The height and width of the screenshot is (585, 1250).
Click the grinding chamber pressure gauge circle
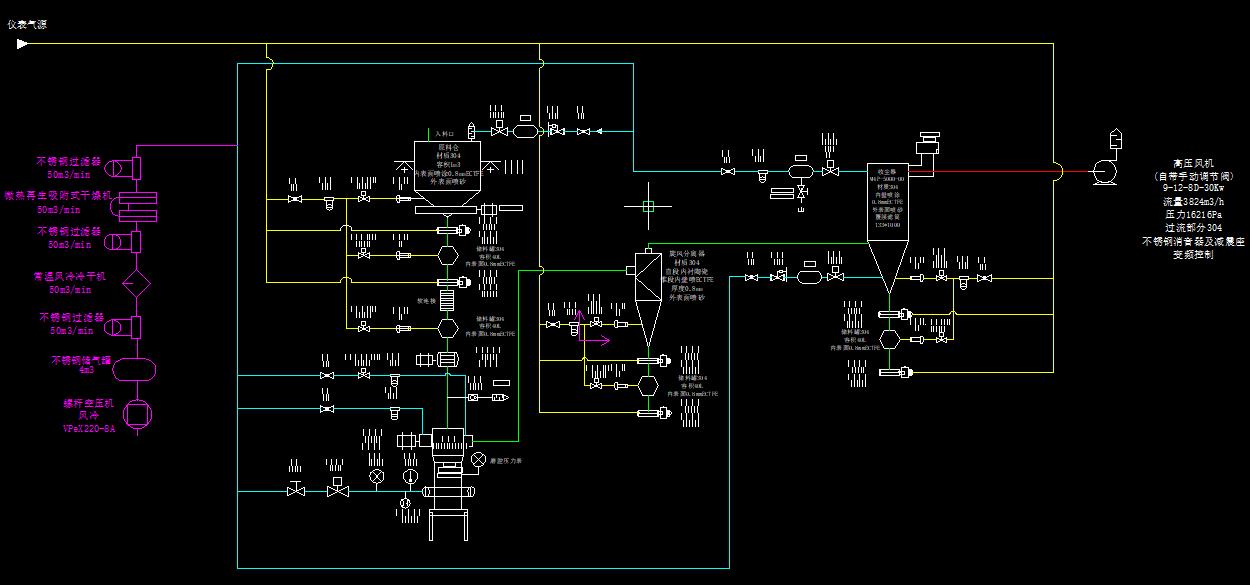pos(478,458)
